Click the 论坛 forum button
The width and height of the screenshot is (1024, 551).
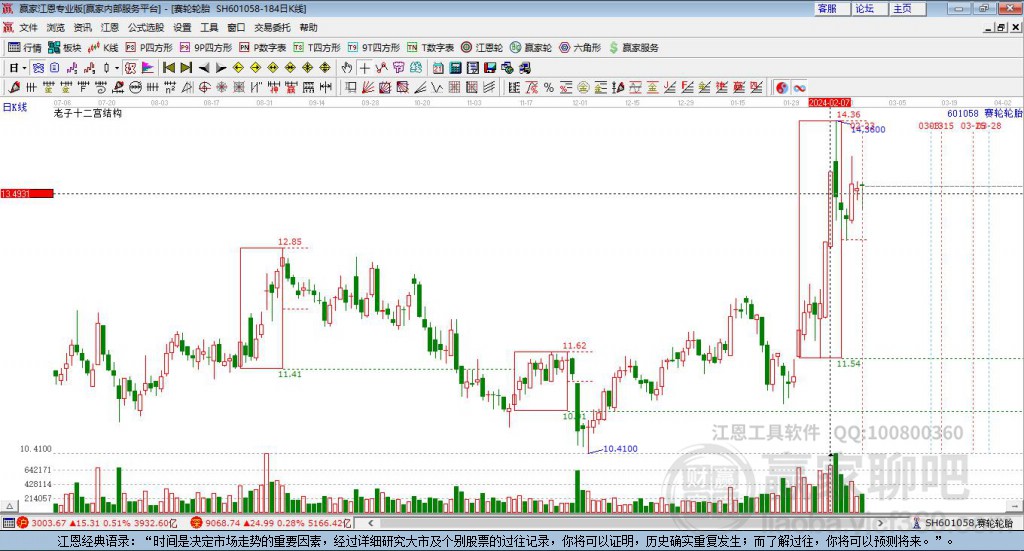tap(869, 8)
